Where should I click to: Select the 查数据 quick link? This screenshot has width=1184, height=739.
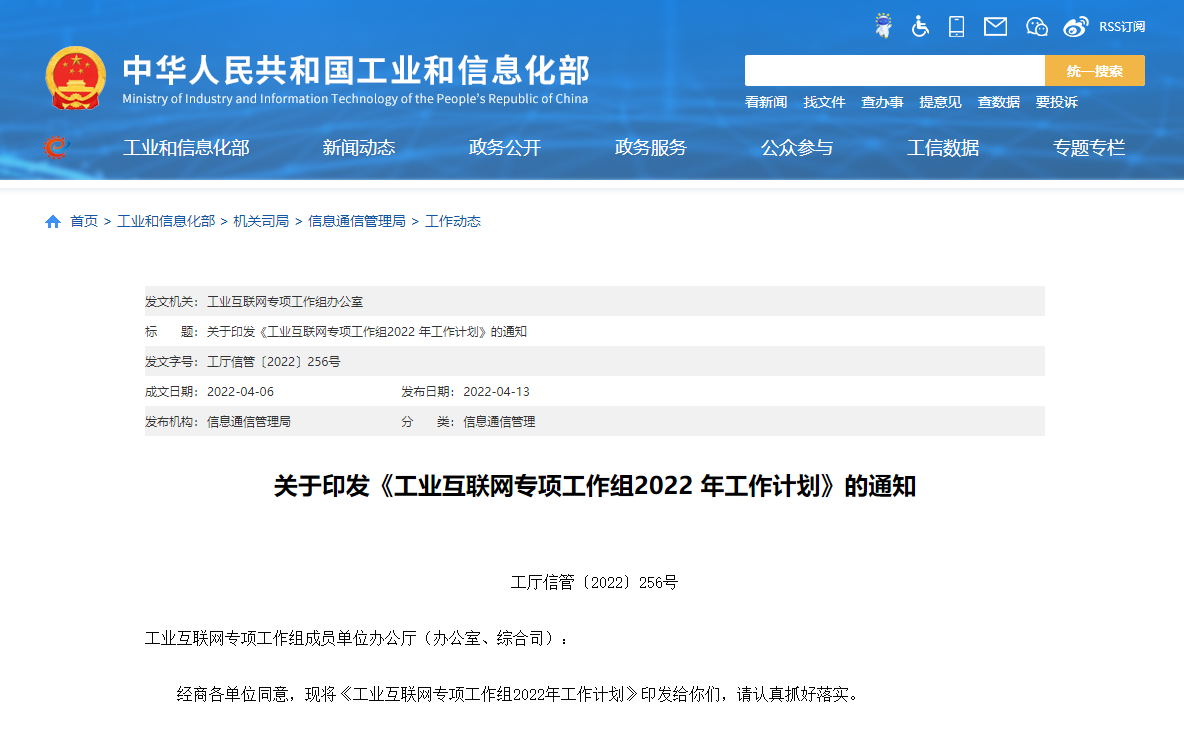pyautogui.click(x=998, y=102)
